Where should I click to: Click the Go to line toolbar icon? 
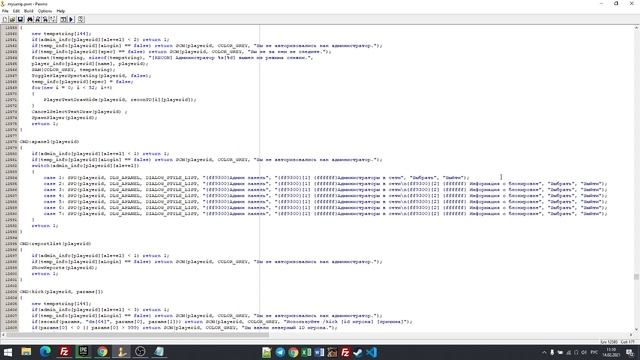coord(53,19)
